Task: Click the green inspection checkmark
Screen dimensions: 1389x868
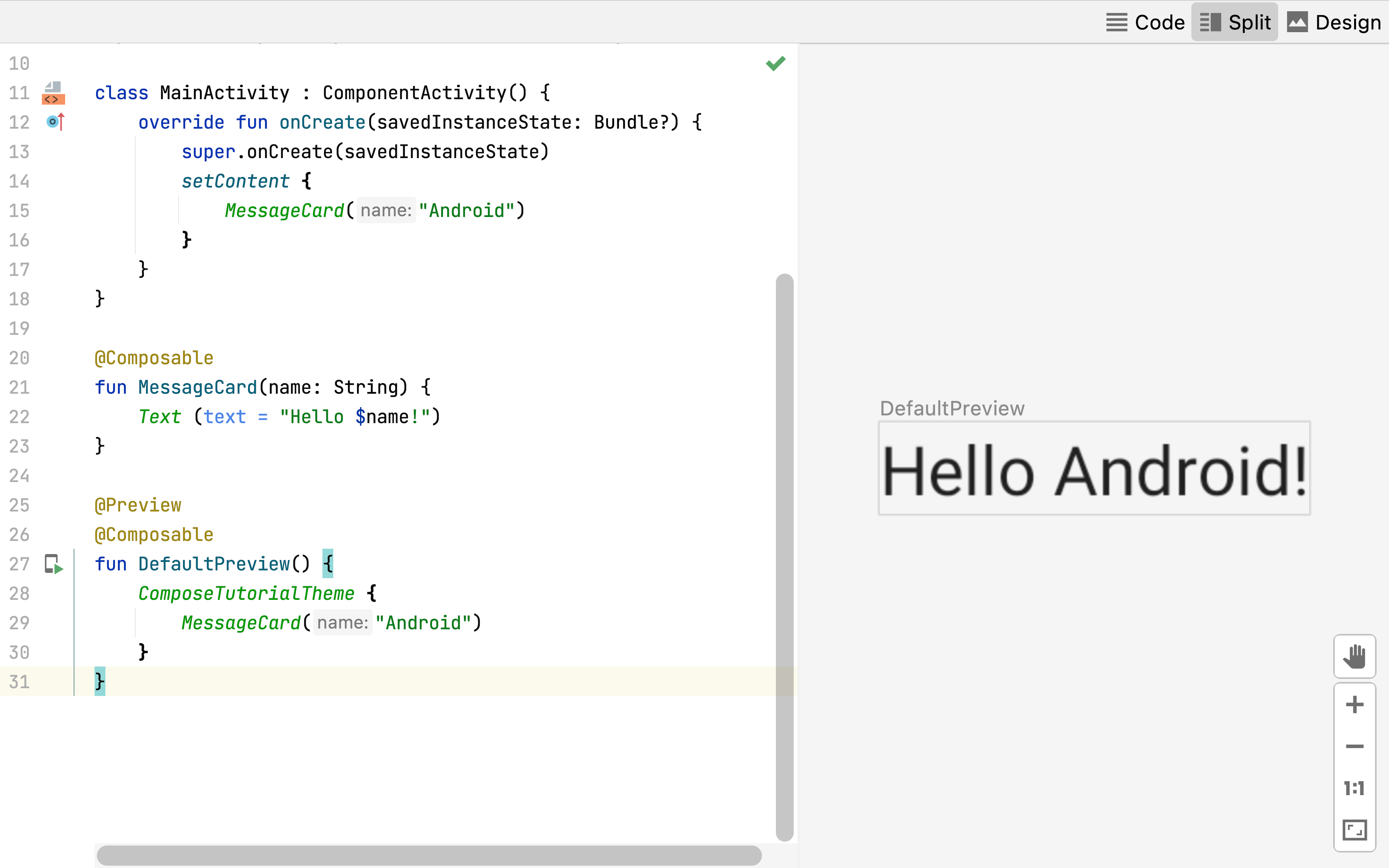Action: coord(775,63)
